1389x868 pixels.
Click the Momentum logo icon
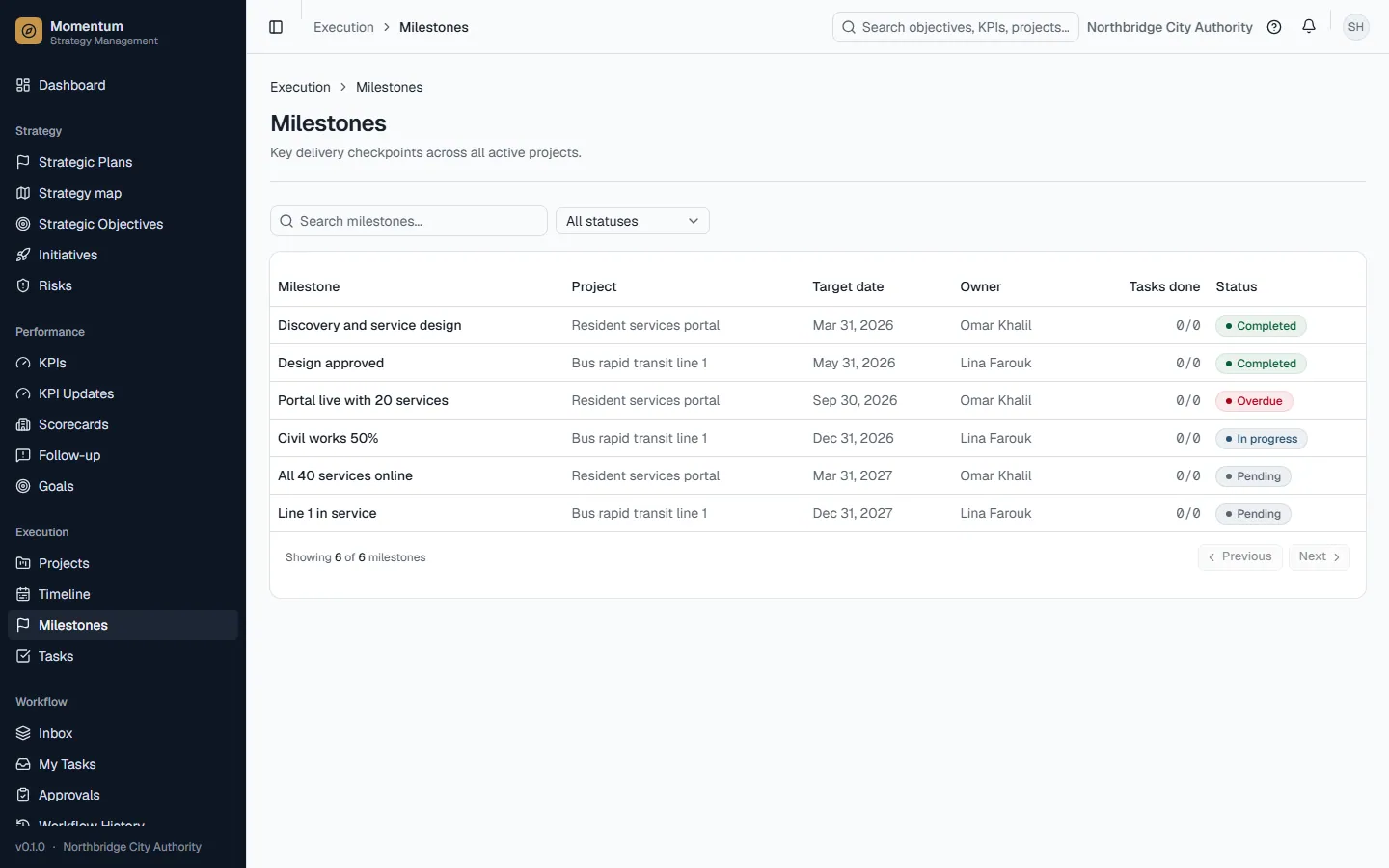click(x=29, y=32)
